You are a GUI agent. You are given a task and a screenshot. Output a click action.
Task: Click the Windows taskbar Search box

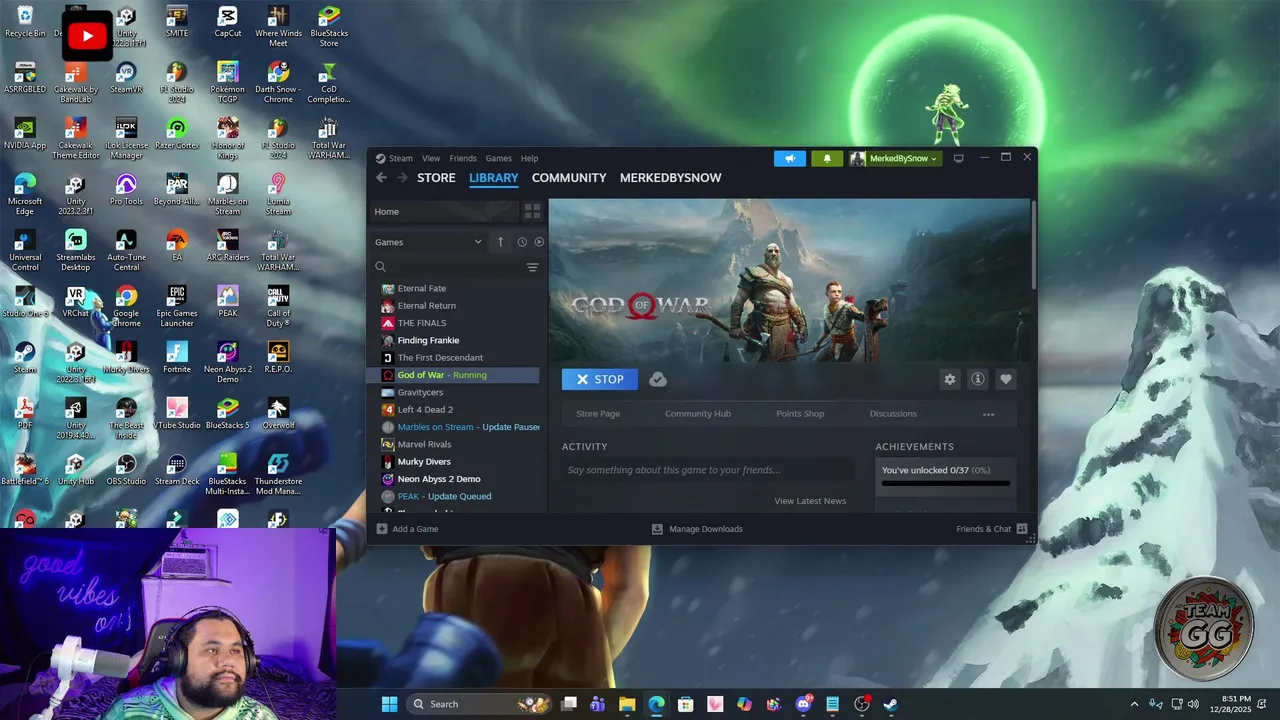click(x=479, y=704)
